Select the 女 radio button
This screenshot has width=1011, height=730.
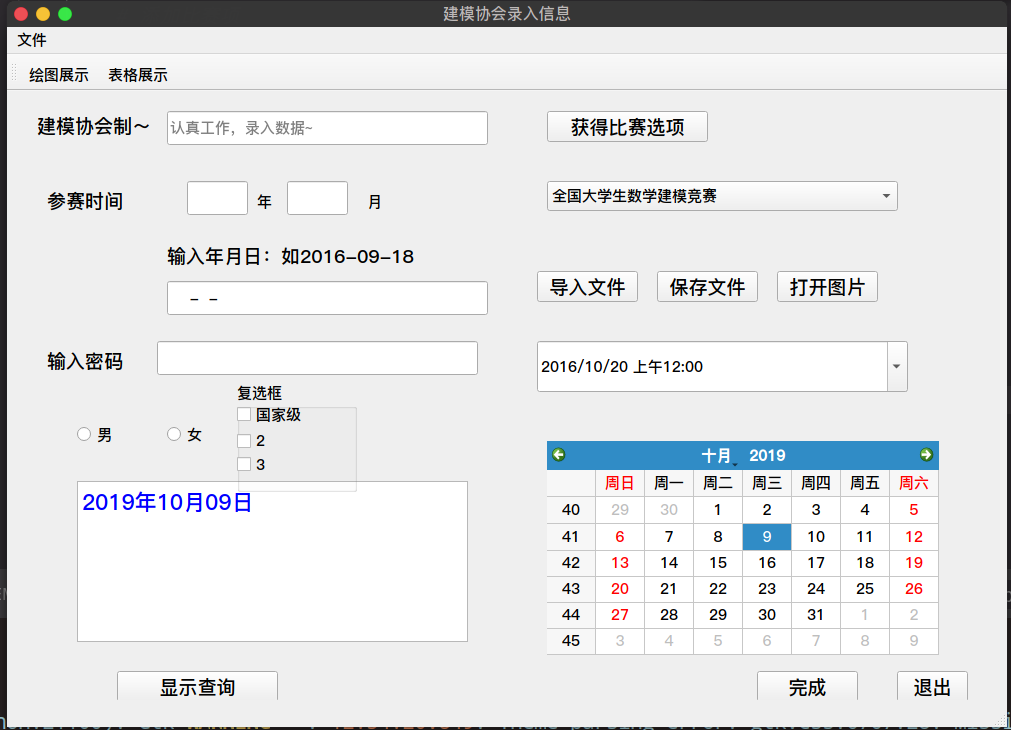(174, 434)
